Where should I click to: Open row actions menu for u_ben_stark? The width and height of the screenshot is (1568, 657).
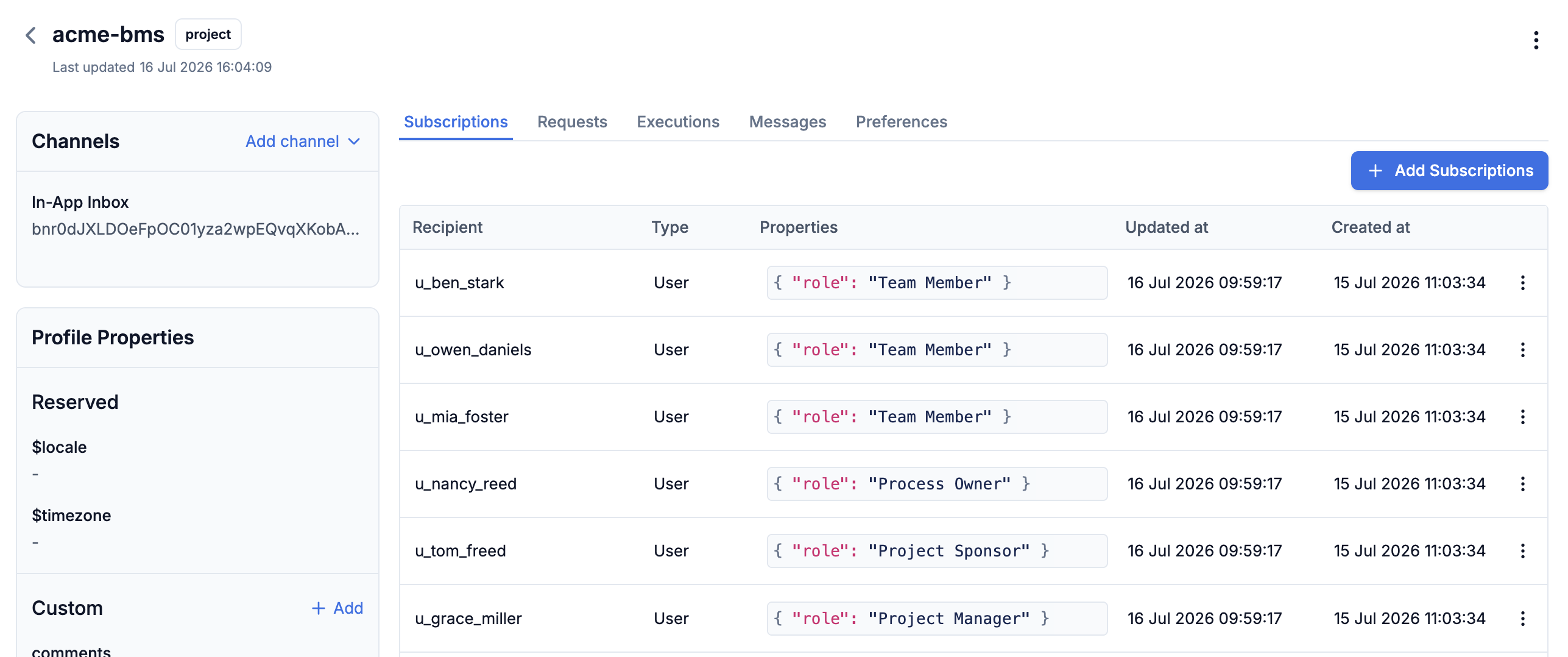1522,283
